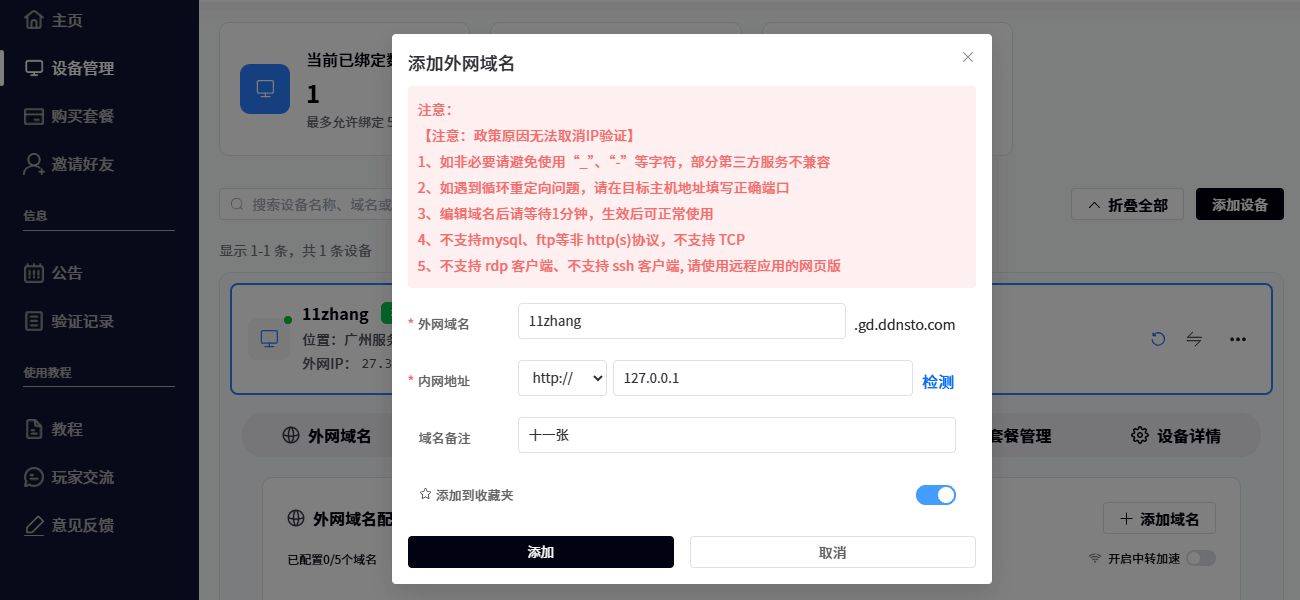Click the search icon in device search box

click(x=238, y=204)
